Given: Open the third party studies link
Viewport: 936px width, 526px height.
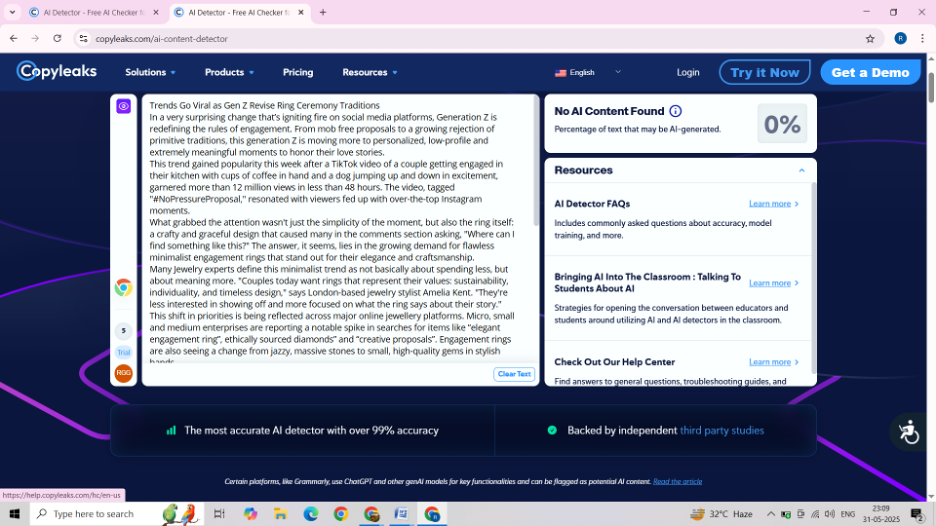Looking at the screenshot, I should pos(722,430).
